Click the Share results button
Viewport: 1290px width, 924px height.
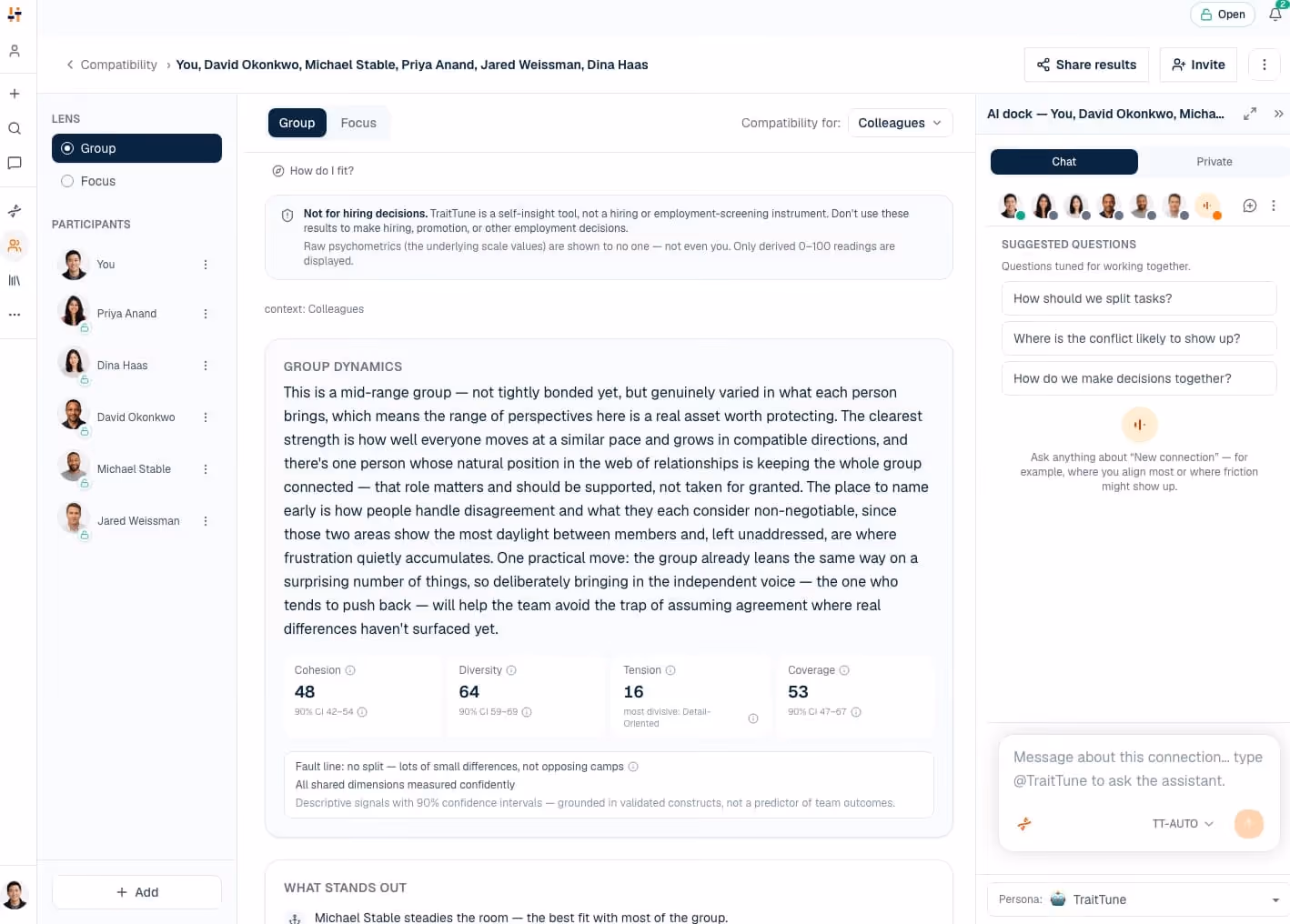click(1086, 65)
